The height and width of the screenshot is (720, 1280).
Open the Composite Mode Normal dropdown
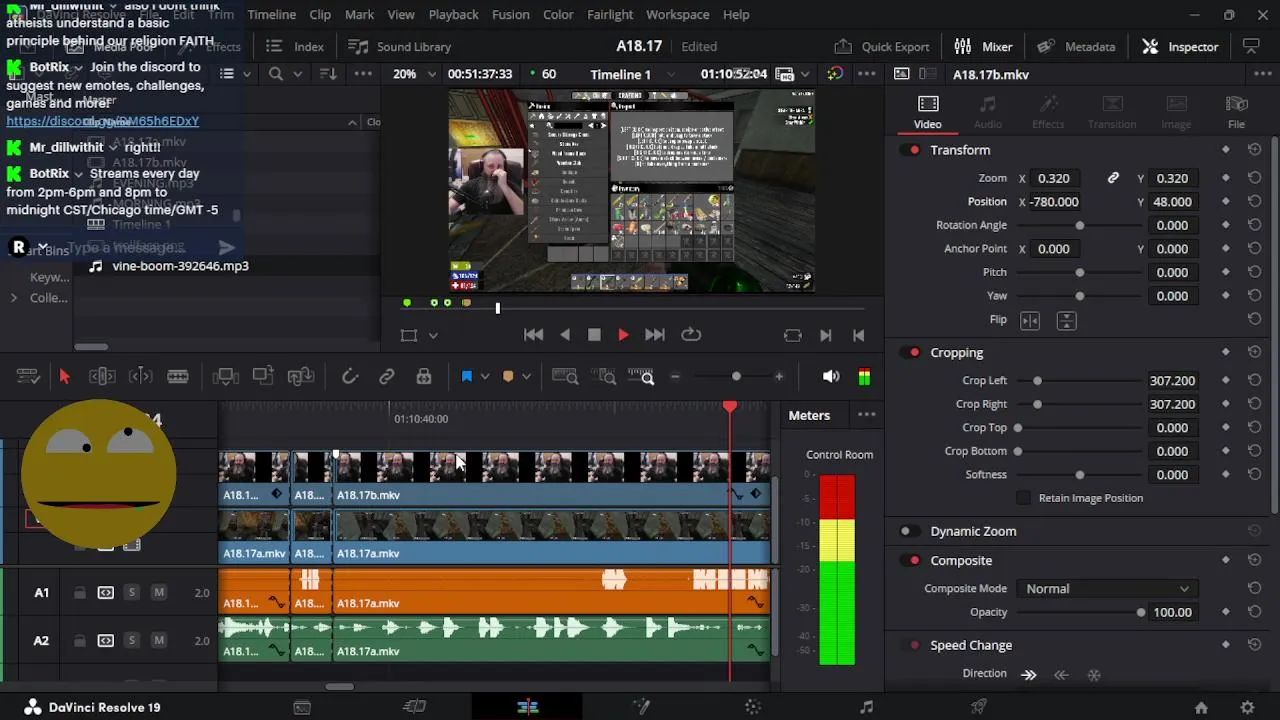point(1107,589)
